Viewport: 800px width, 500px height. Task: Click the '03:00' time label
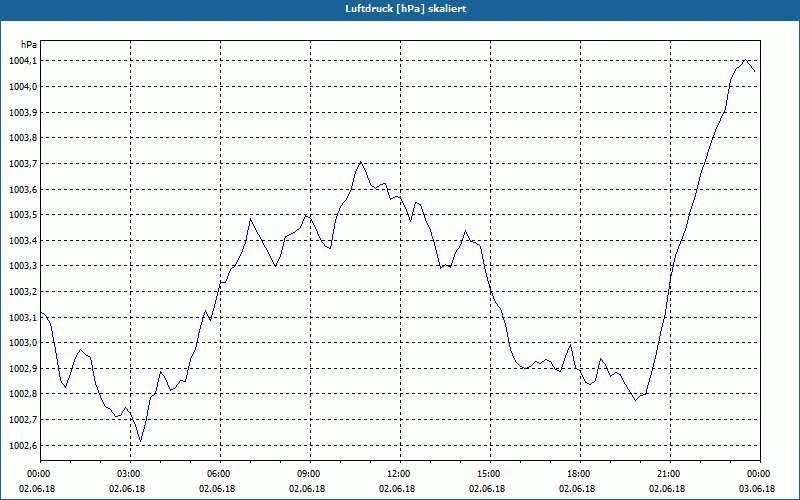(x=131, y=474)
